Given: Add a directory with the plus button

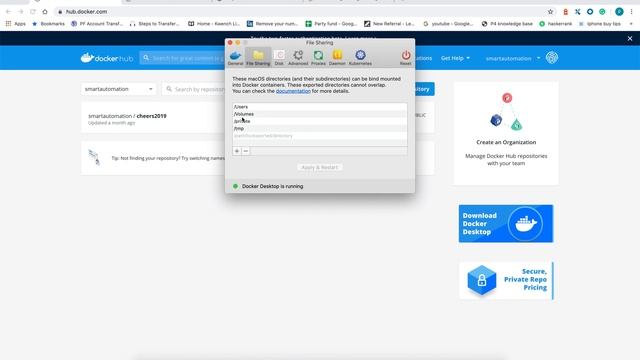Looking at the screenshot, I should [237, 151].
